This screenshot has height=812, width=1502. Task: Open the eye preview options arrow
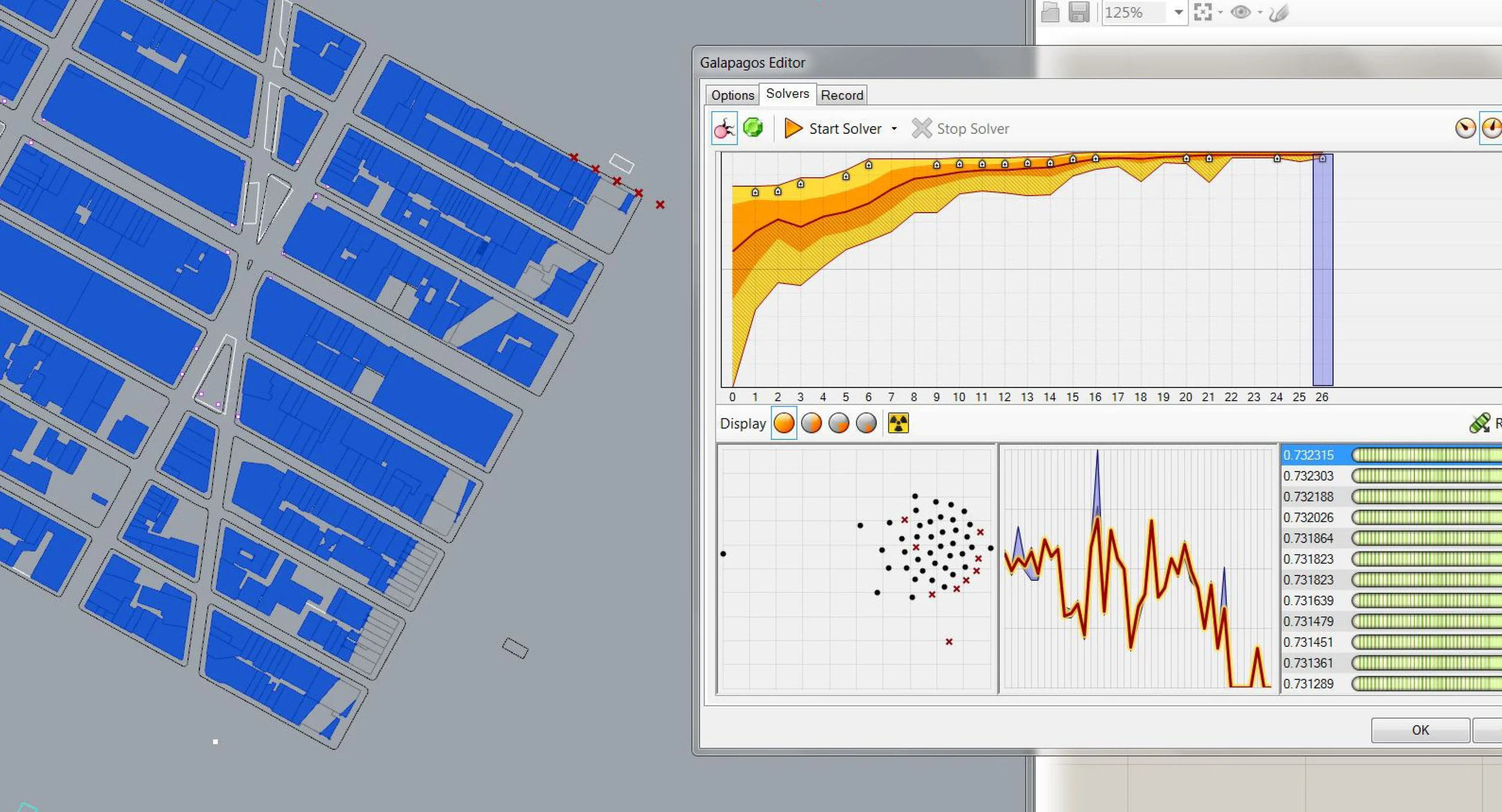click(1260, 12)
